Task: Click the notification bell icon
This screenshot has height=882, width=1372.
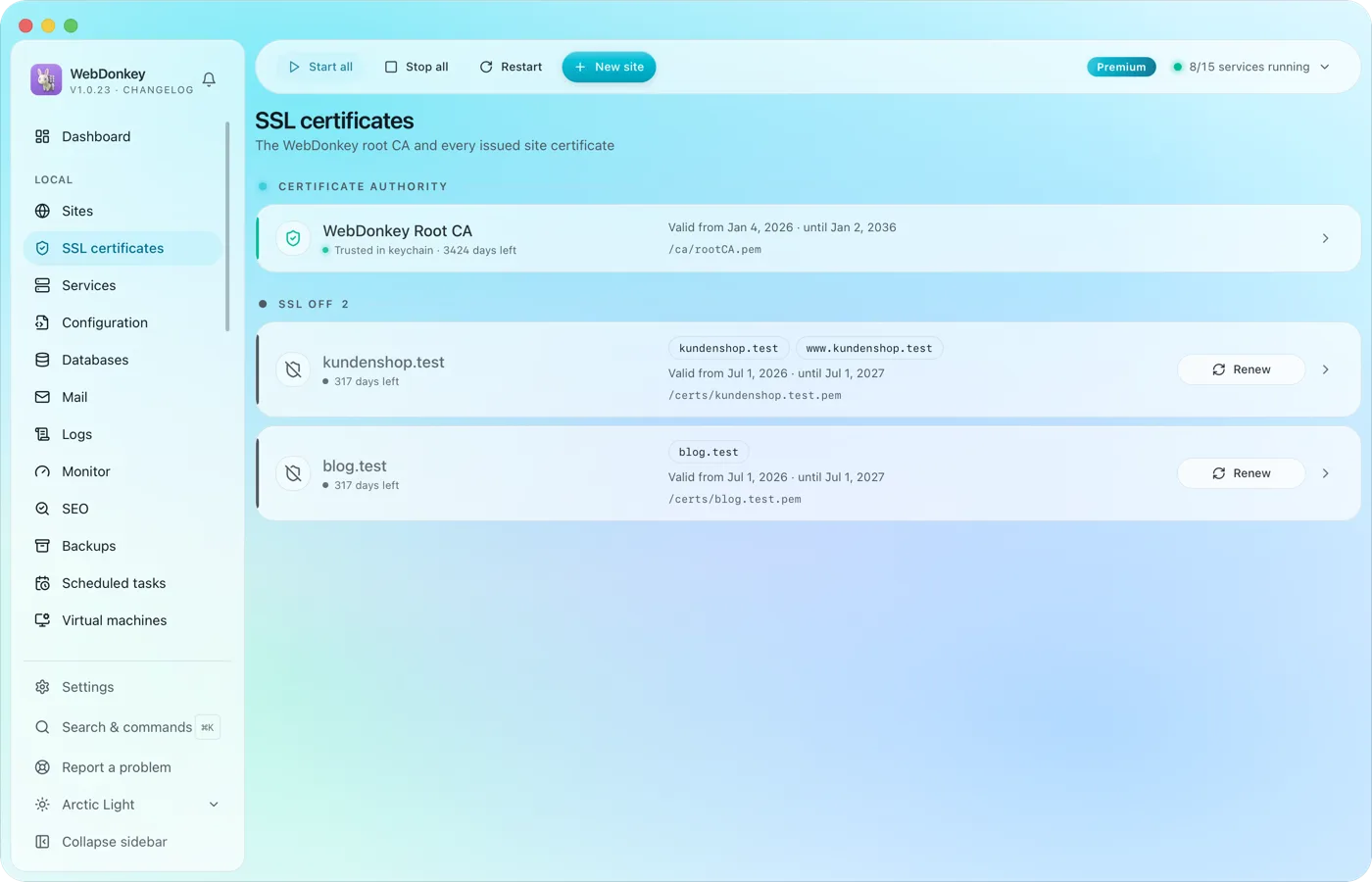Action: pos(209,79)
